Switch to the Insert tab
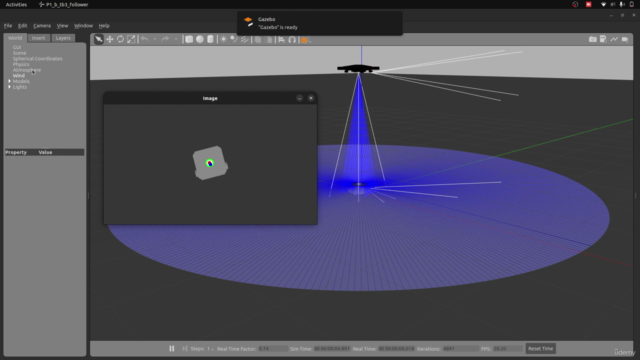Image resolution: width=640 pixels, height=360 pixels. pos(38,38)
